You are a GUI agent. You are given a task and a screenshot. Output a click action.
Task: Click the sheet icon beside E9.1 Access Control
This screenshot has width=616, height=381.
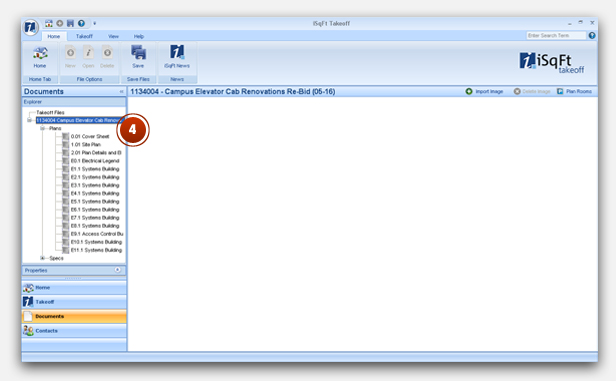[x=66, y=234]
